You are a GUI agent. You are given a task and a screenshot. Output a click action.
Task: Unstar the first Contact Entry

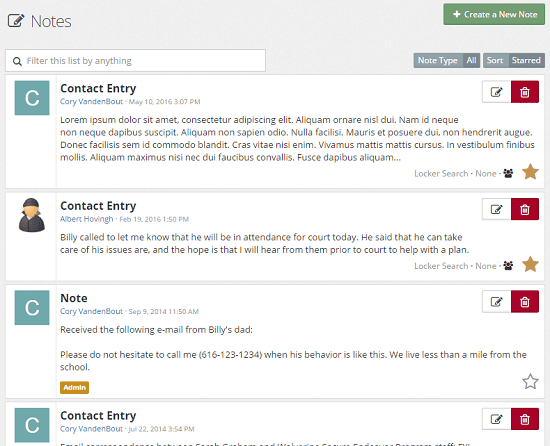(x=530, y=172)
